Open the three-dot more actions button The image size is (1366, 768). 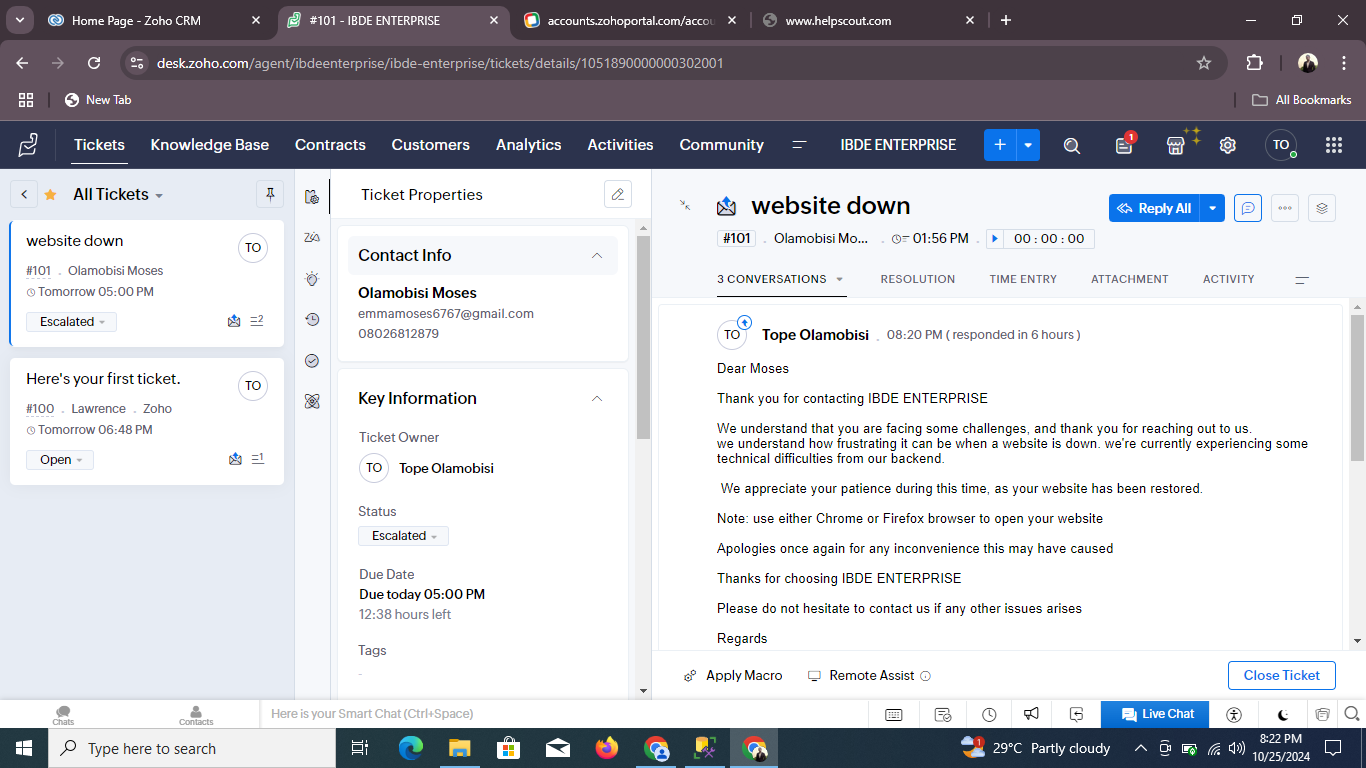click(1285, 208)
